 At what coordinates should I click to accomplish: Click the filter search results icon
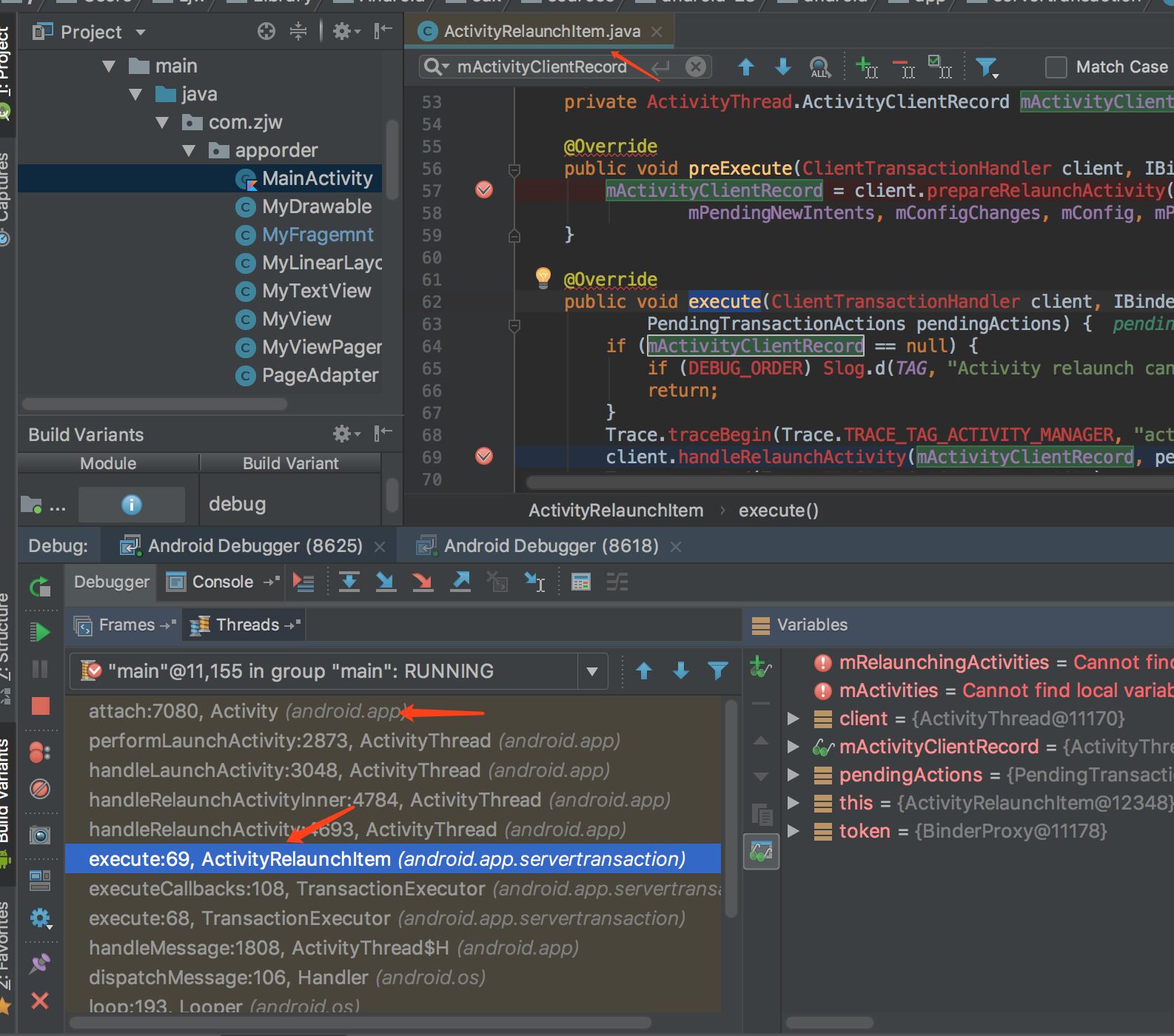986,67
